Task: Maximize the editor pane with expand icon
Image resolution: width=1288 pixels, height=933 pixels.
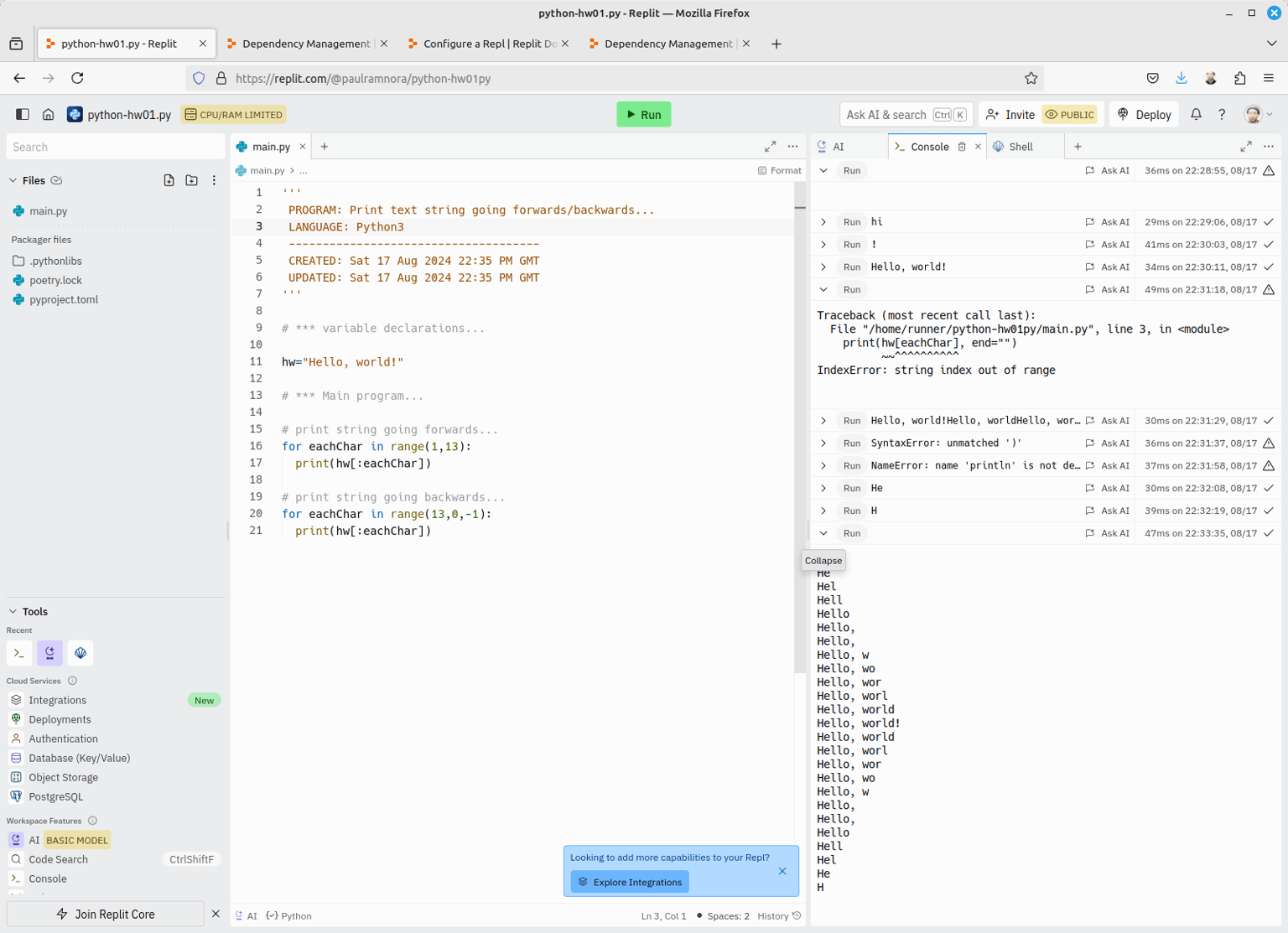Action: click(x=770, y=147)
